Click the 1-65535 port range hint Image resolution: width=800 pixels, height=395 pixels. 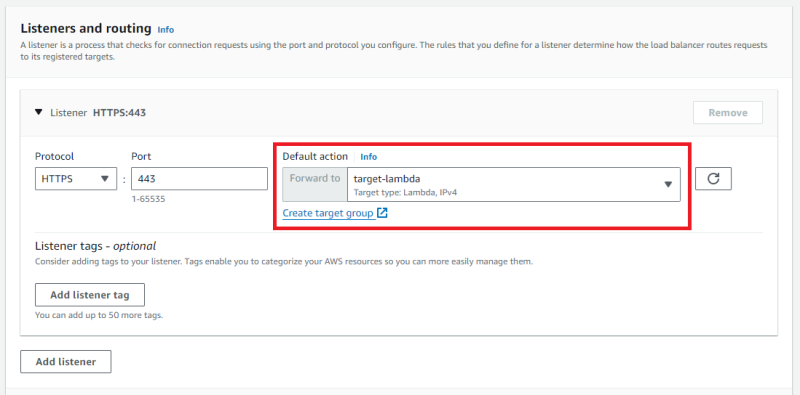[148, 199]
